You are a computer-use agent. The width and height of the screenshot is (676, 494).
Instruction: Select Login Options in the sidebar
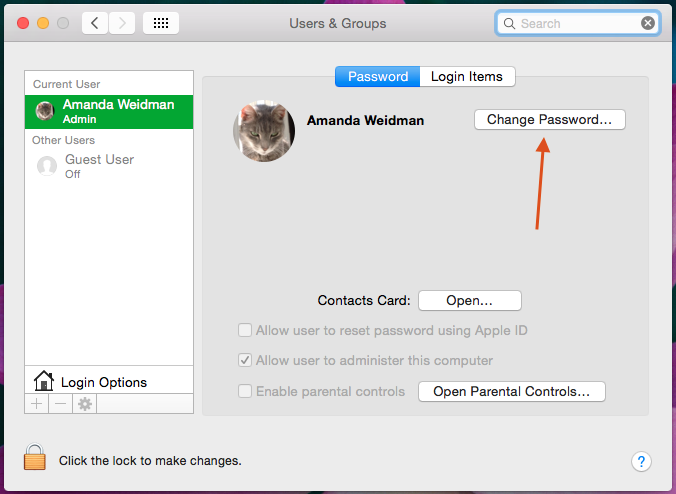pyautogui.click(x=109, y=380)
